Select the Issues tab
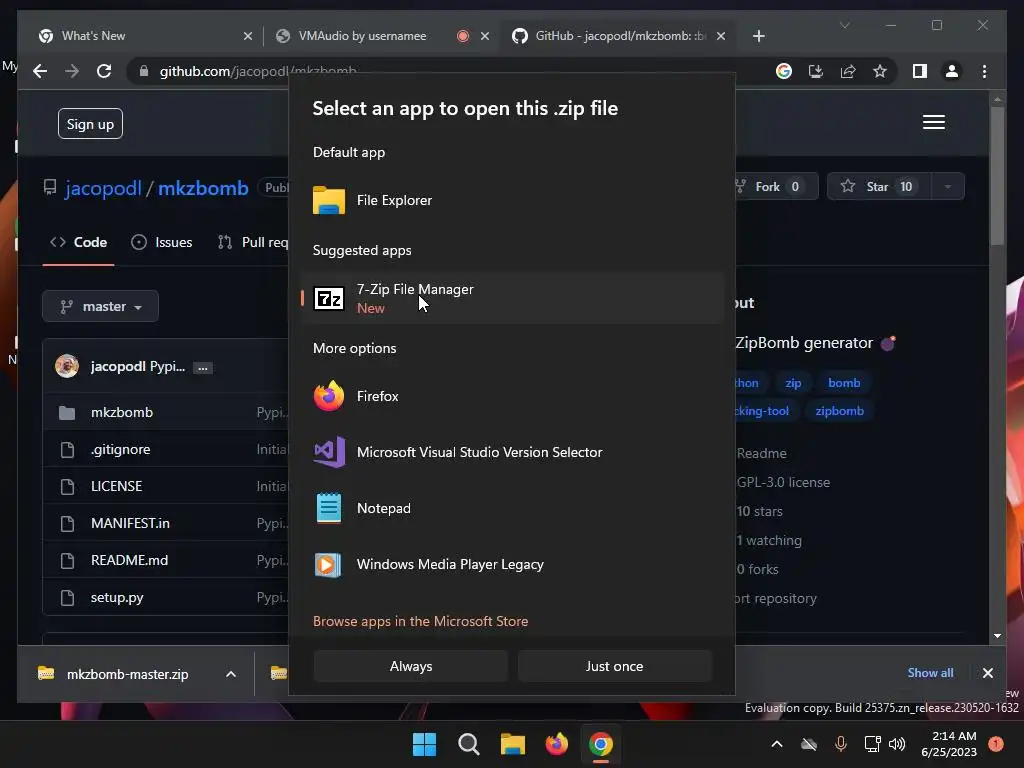The image size is (1024, 768). pyautogui.click(x=161, y=242)
